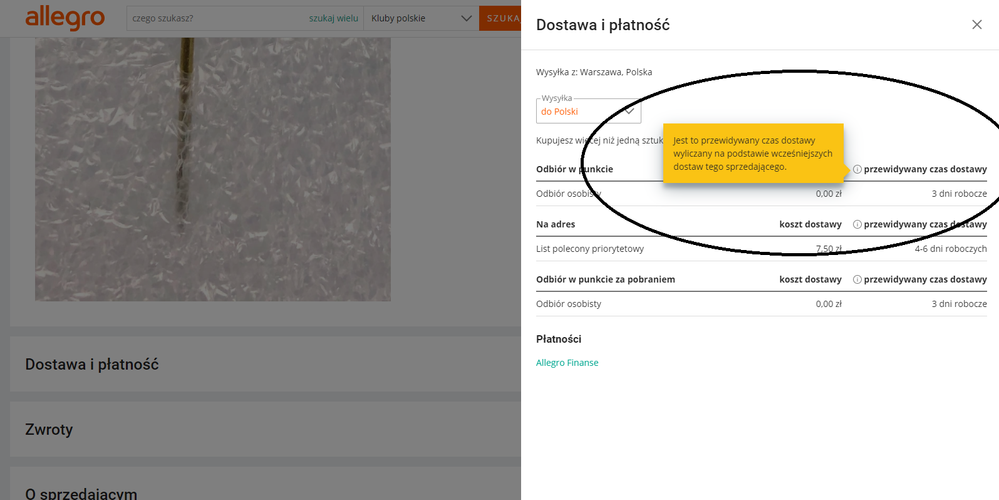Click the '4-6 dni roboczych' value
Screen dimensions: 999x500
[x=951, y=249]
